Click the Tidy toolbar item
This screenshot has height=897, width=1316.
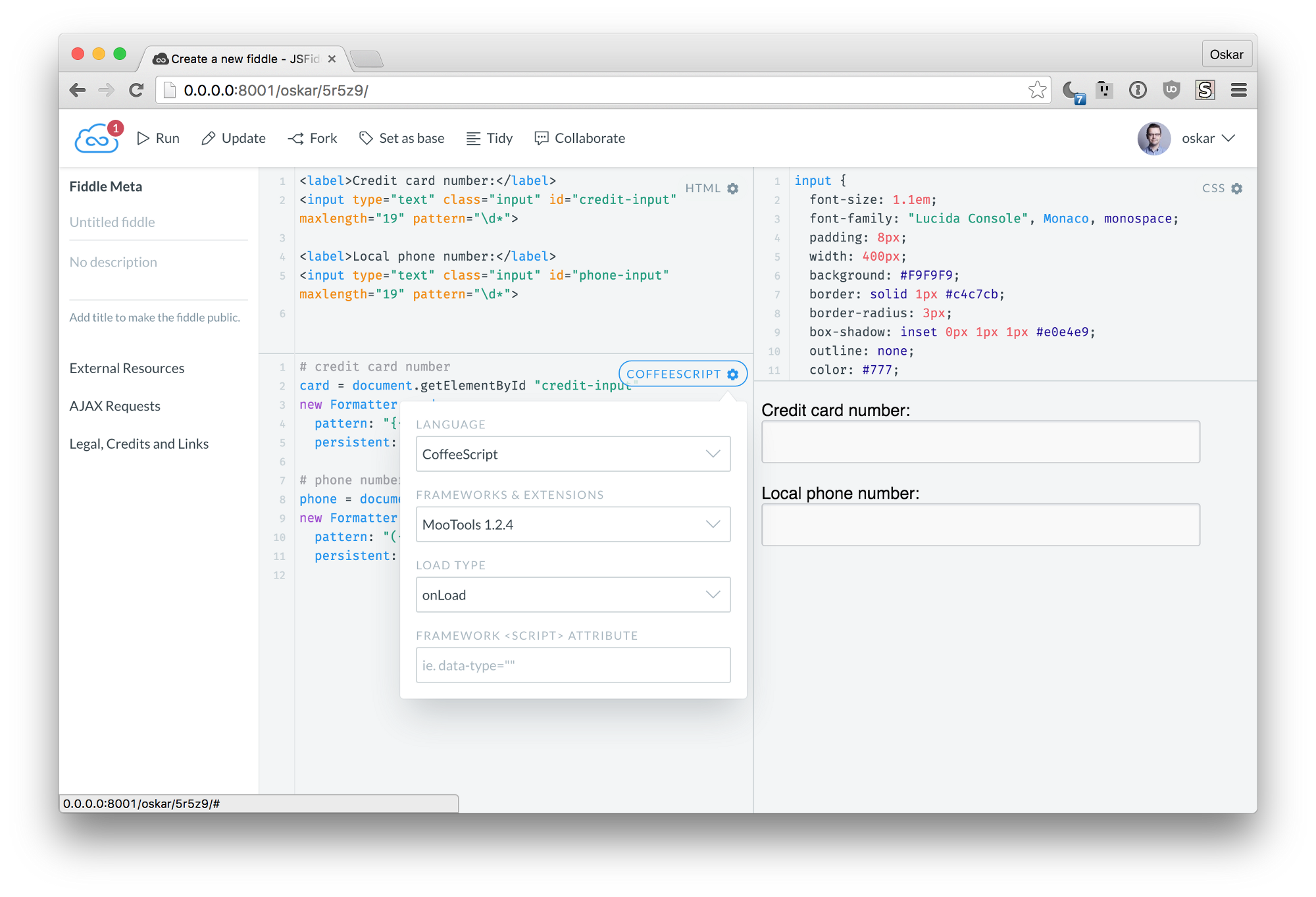490,139
